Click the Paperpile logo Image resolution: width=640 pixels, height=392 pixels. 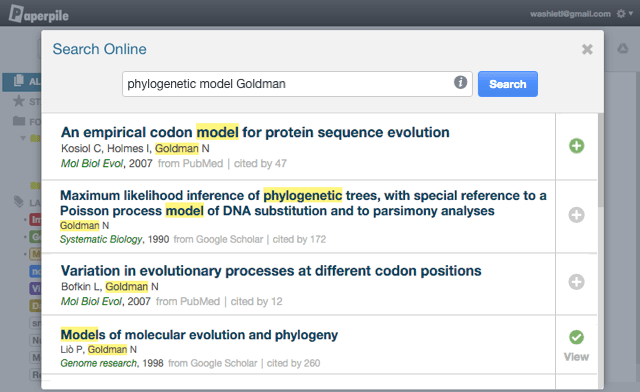[x=39, y=13]
